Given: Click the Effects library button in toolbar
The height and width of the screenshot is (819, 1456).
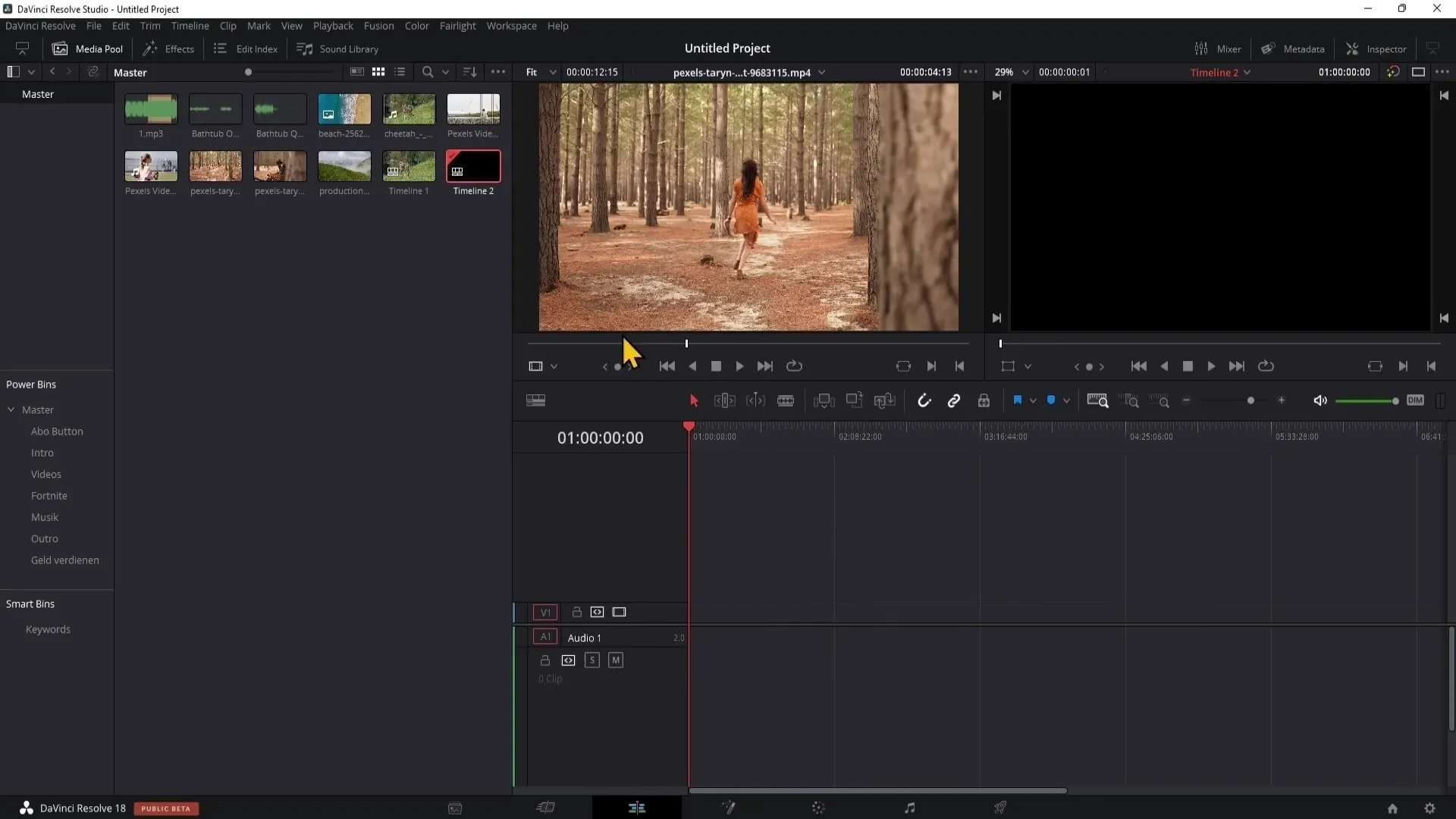Looking at the screenshot, I should tap(168, 48).
